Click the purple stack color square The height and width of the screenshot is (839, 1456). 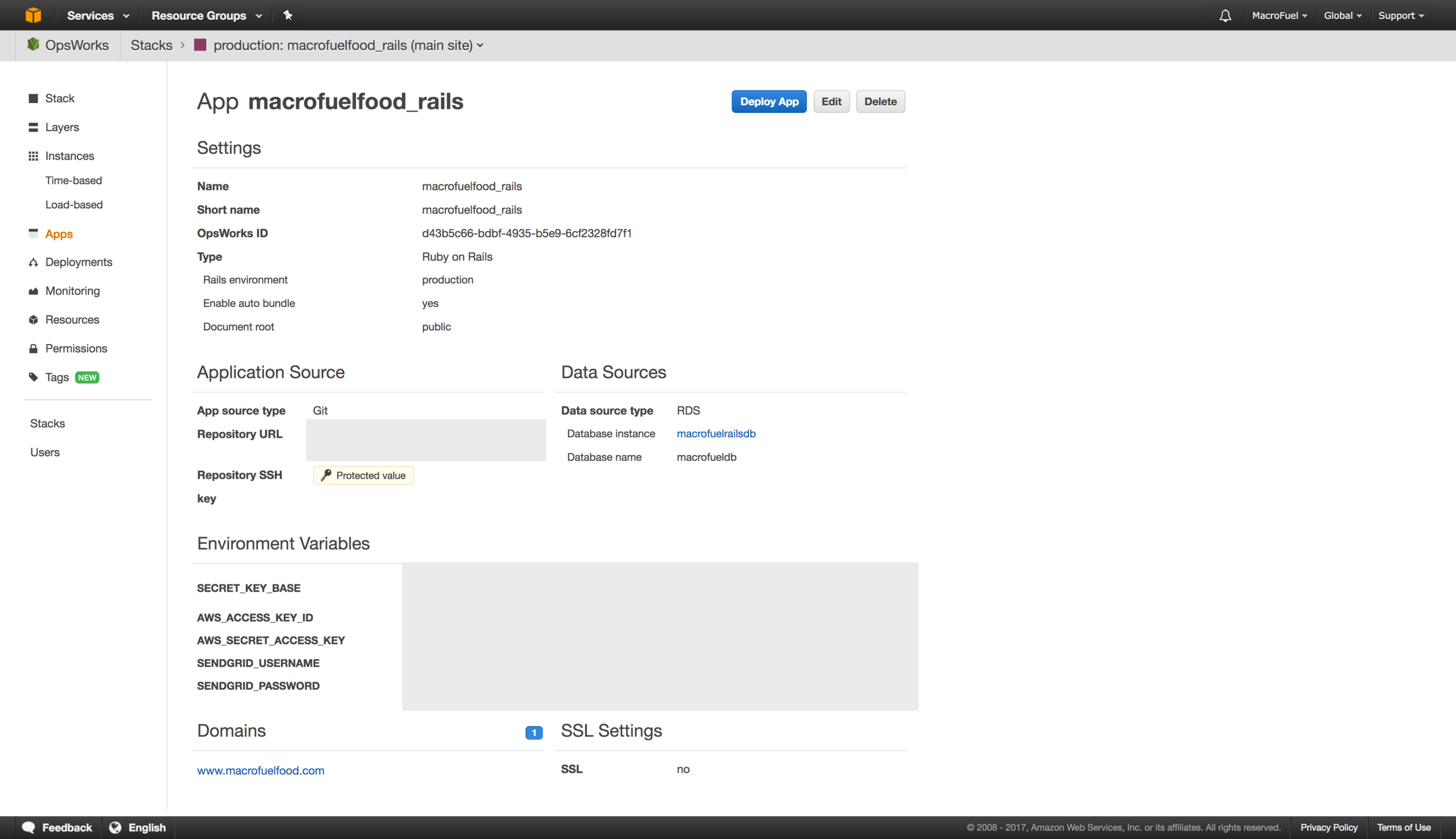pos(200,45)
